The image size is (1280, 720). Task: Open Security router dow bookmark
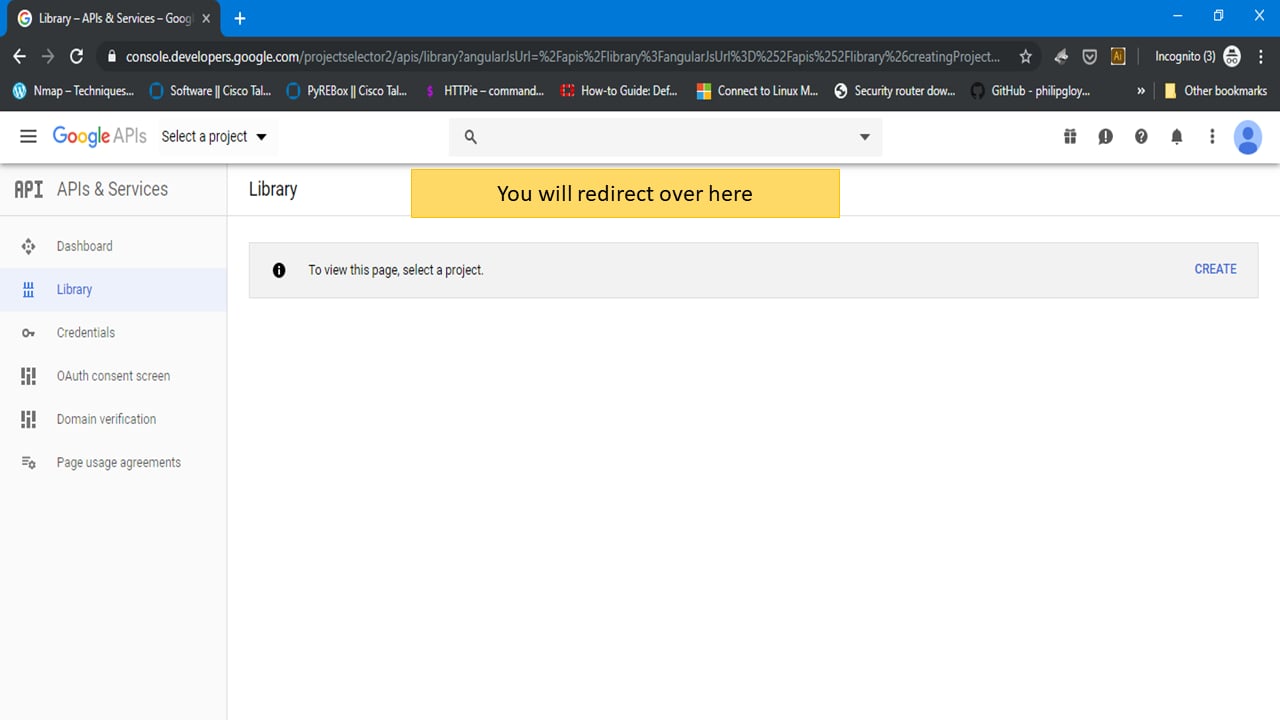pos(895,91)
